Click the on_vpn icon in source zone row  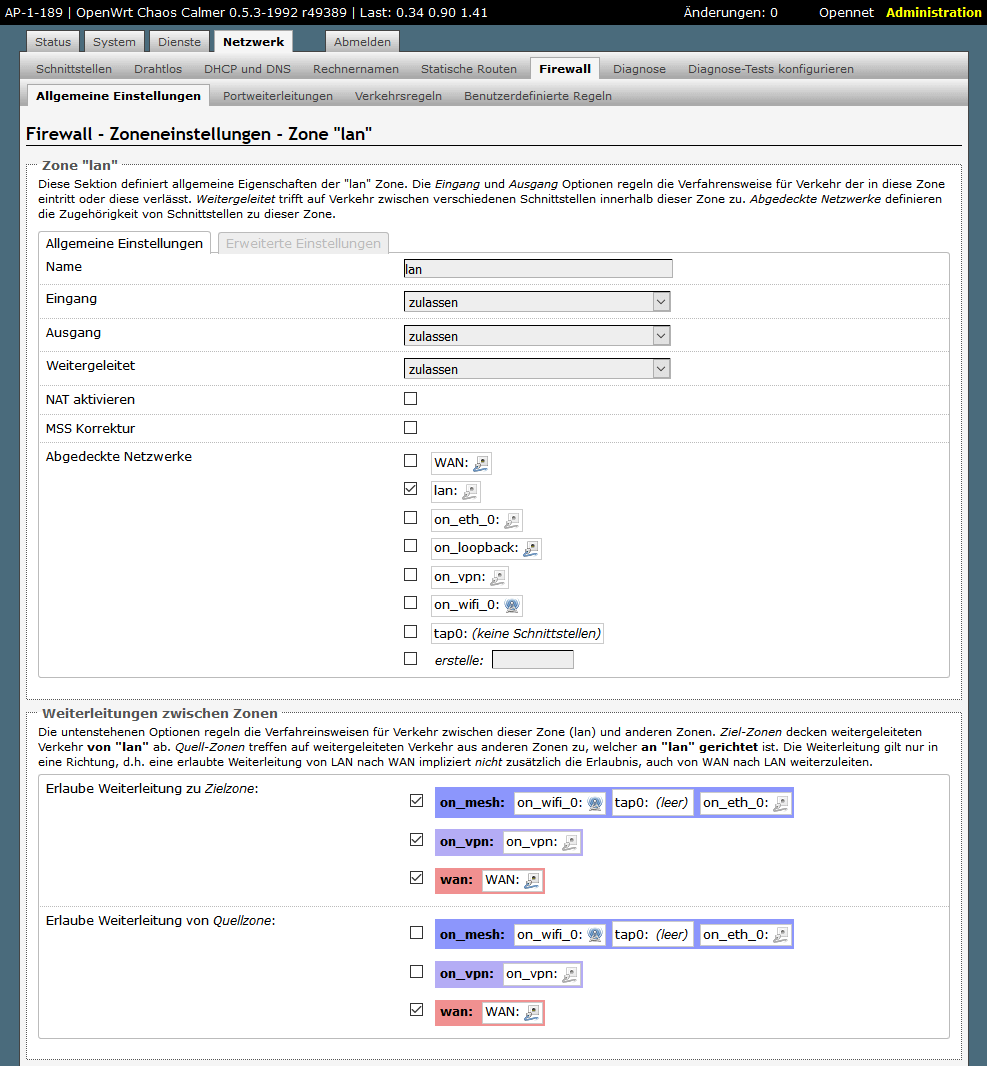(570, 974)
